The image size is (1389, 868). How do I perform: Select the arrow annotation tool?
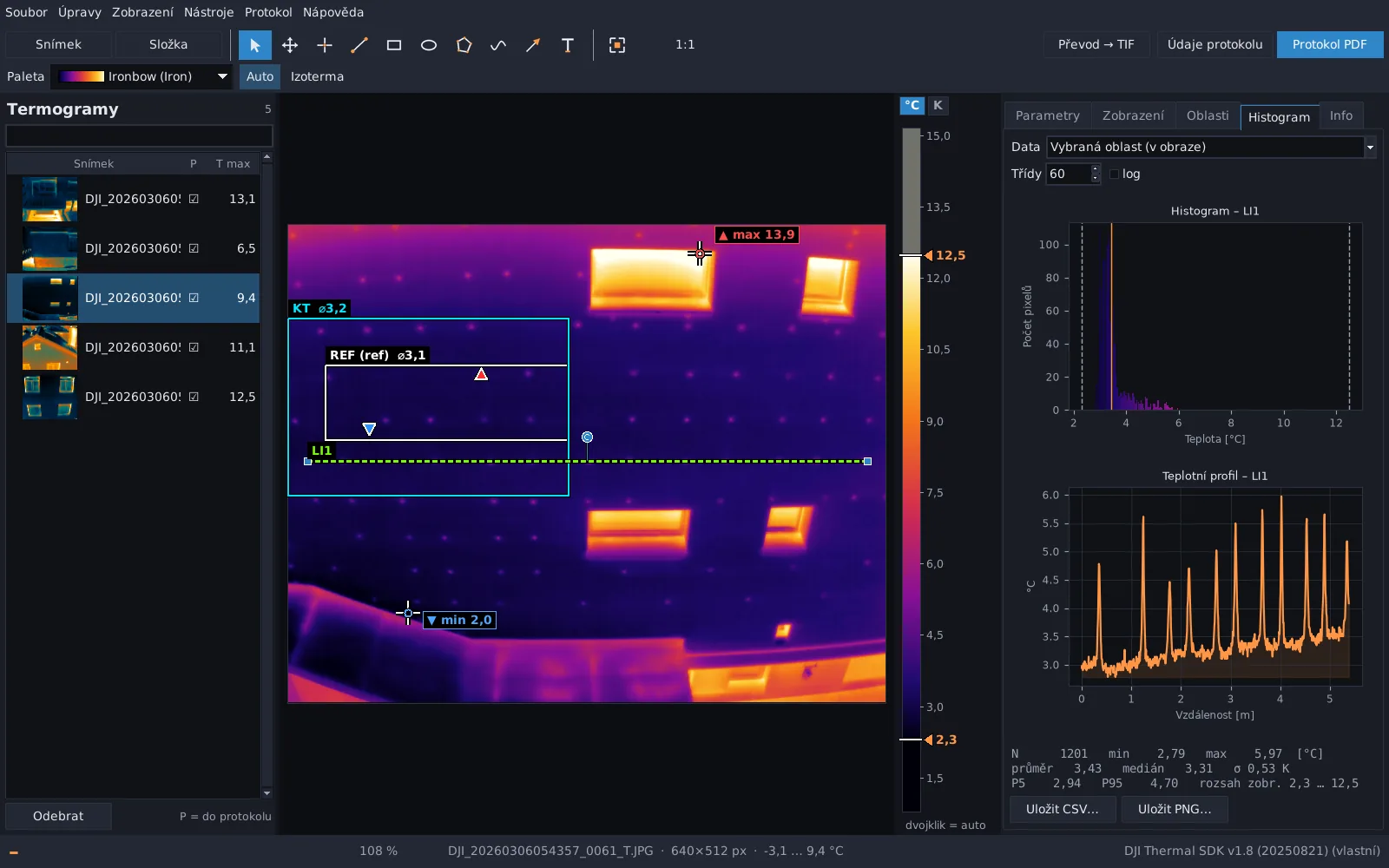point(533,45)
